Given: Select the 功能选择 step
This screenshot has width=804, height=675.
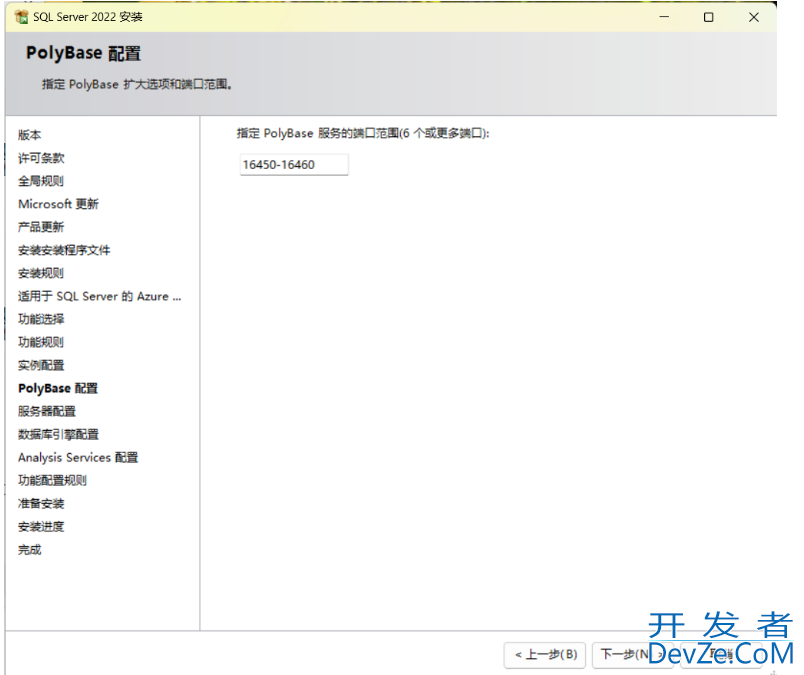Looking at the screenshot, I should coord(41,319).
